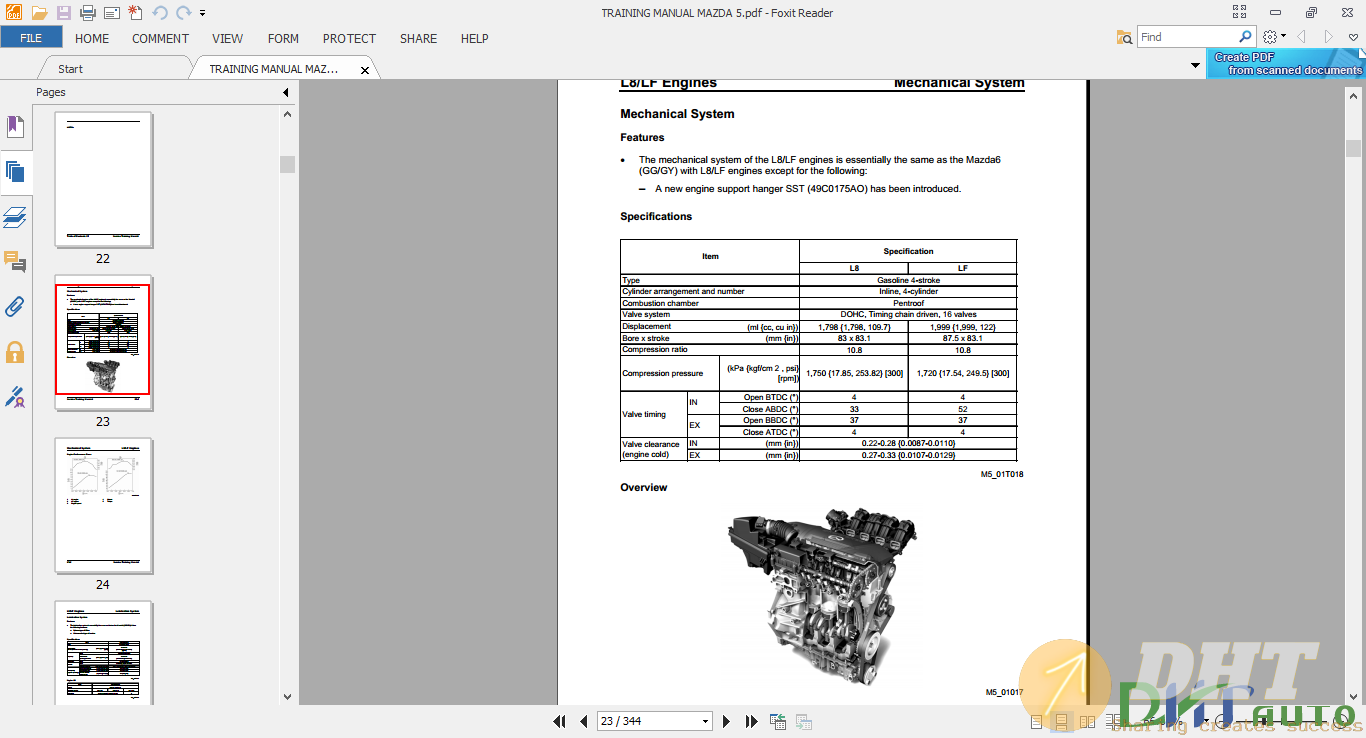Open the SHARE ribbon tab
This screenshot has width=1366, height=738.
[418, 38]
